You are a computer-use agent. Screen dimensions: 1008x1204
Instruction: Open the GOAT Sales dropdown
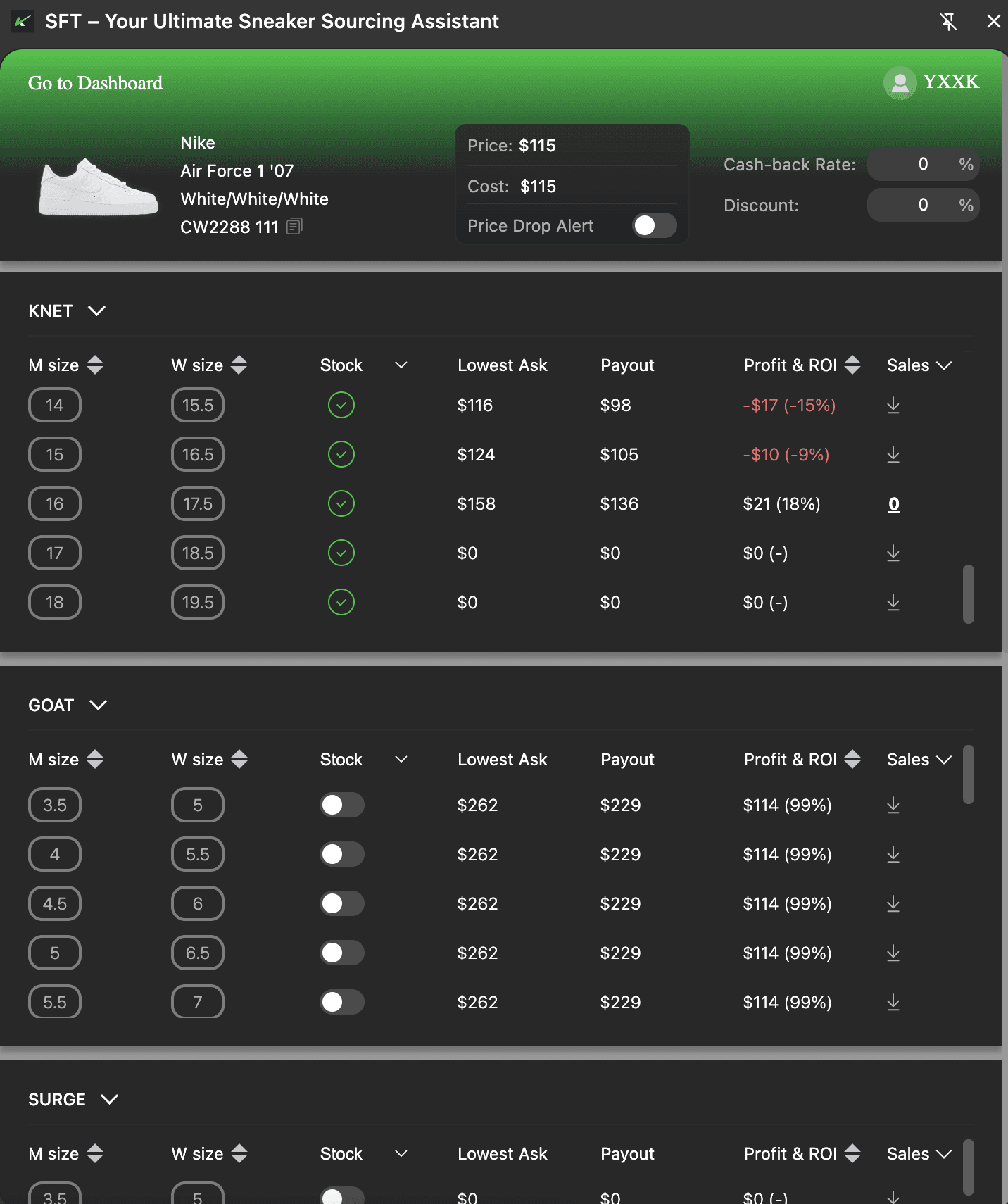[944, 759]
